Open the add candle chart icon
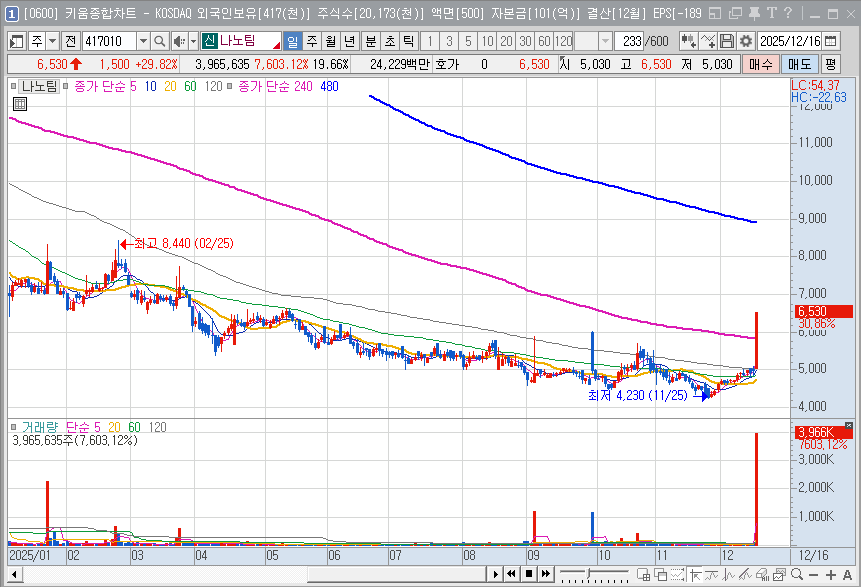 (x=689, y=41)
